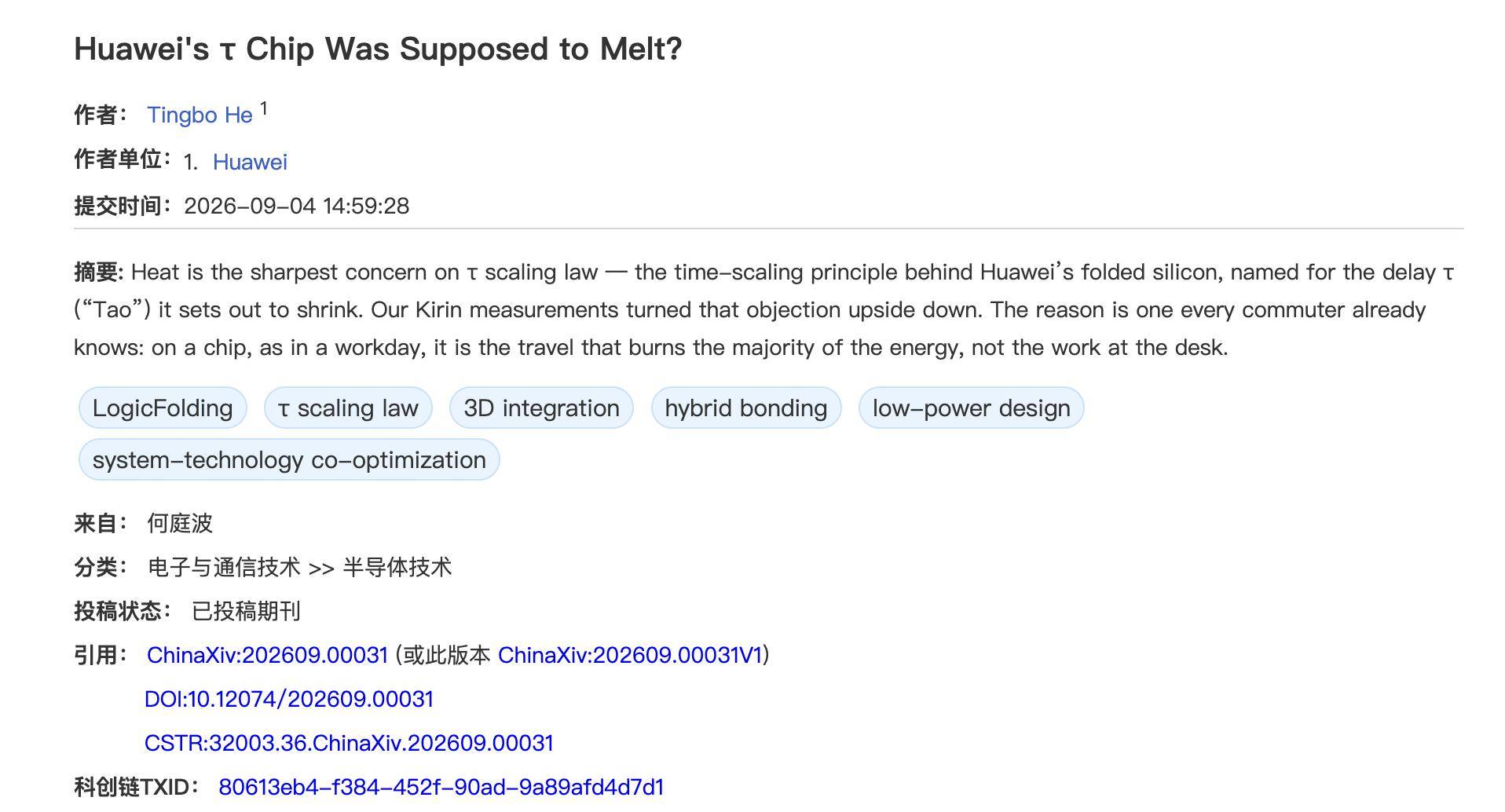Click the 电子与通信技术 category text

point(224,567)
